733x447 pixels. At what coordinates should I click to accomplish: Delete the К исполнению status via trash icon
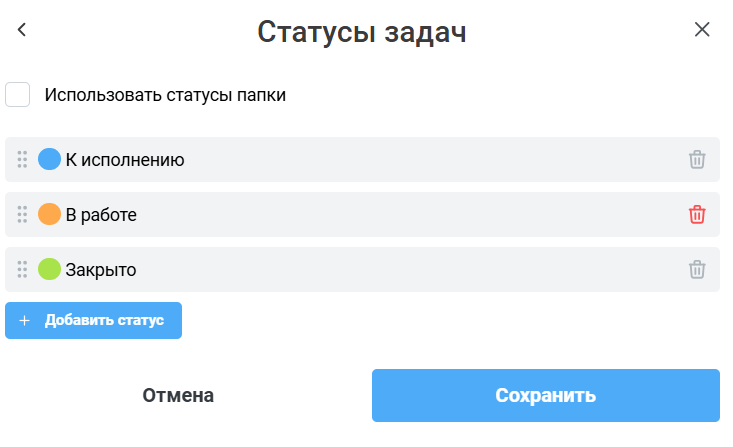697,159
